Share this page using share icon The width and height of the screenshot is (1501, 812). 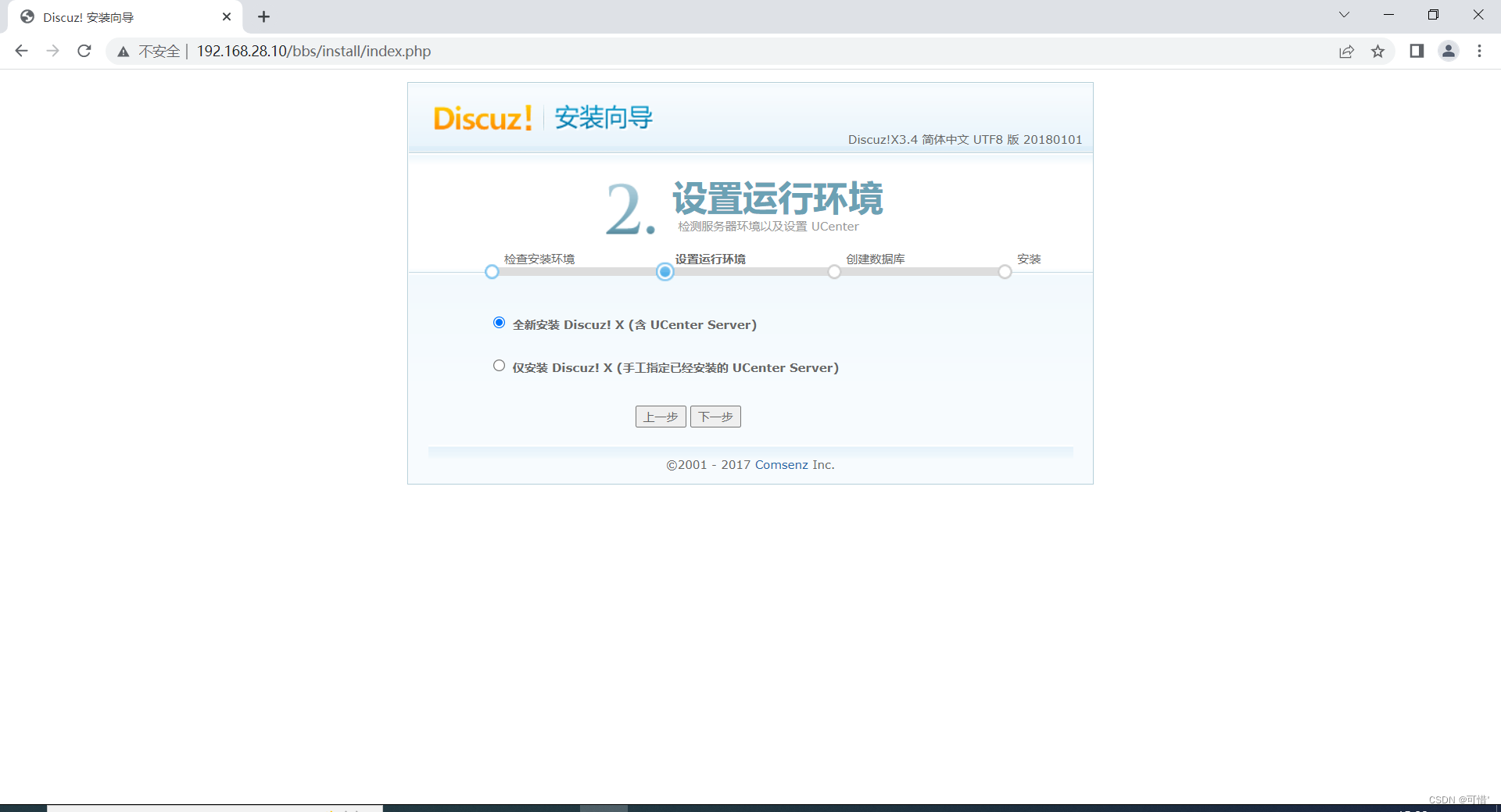(x=1346, y=52)
